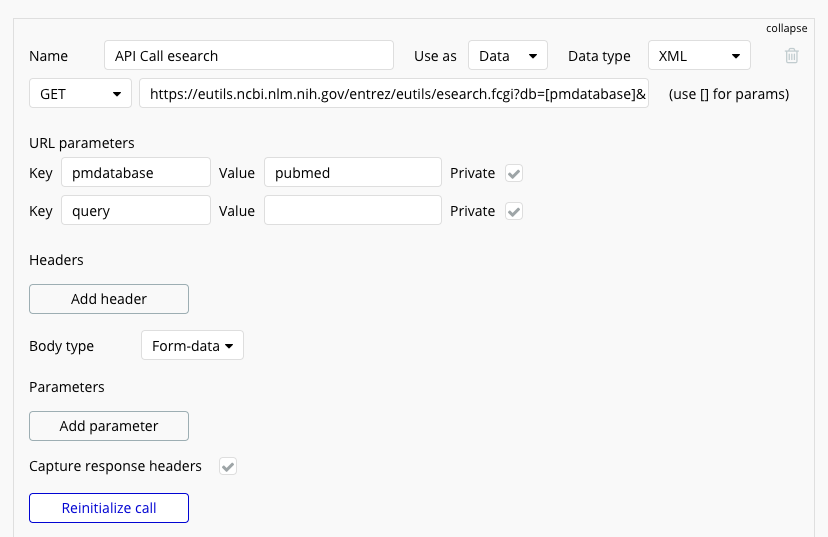Image resolution: width=828 pixels, height=537 pixels.
Task: Toggle Private checkbox for pmdatabase parameter
Action: (x=514, y=173)
